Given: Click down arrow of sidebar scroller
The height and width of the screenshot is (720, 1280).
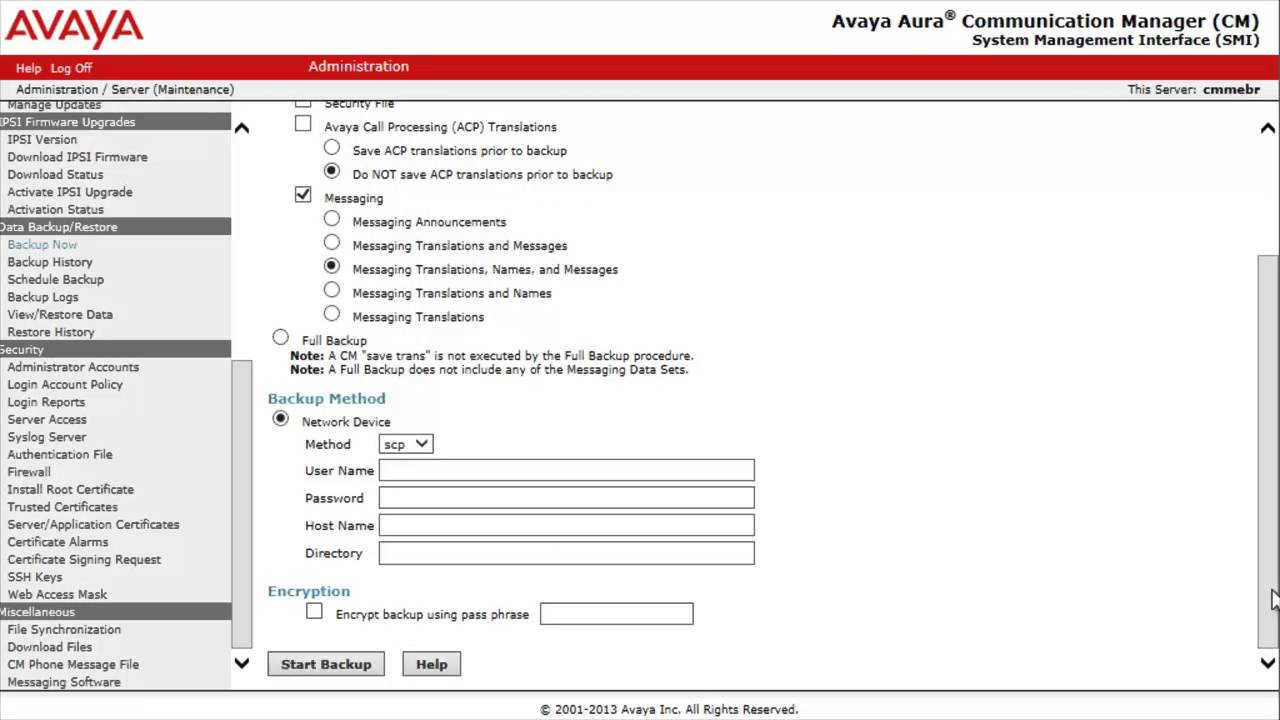Looking at the screenshot, I should (x=241, y=663).
